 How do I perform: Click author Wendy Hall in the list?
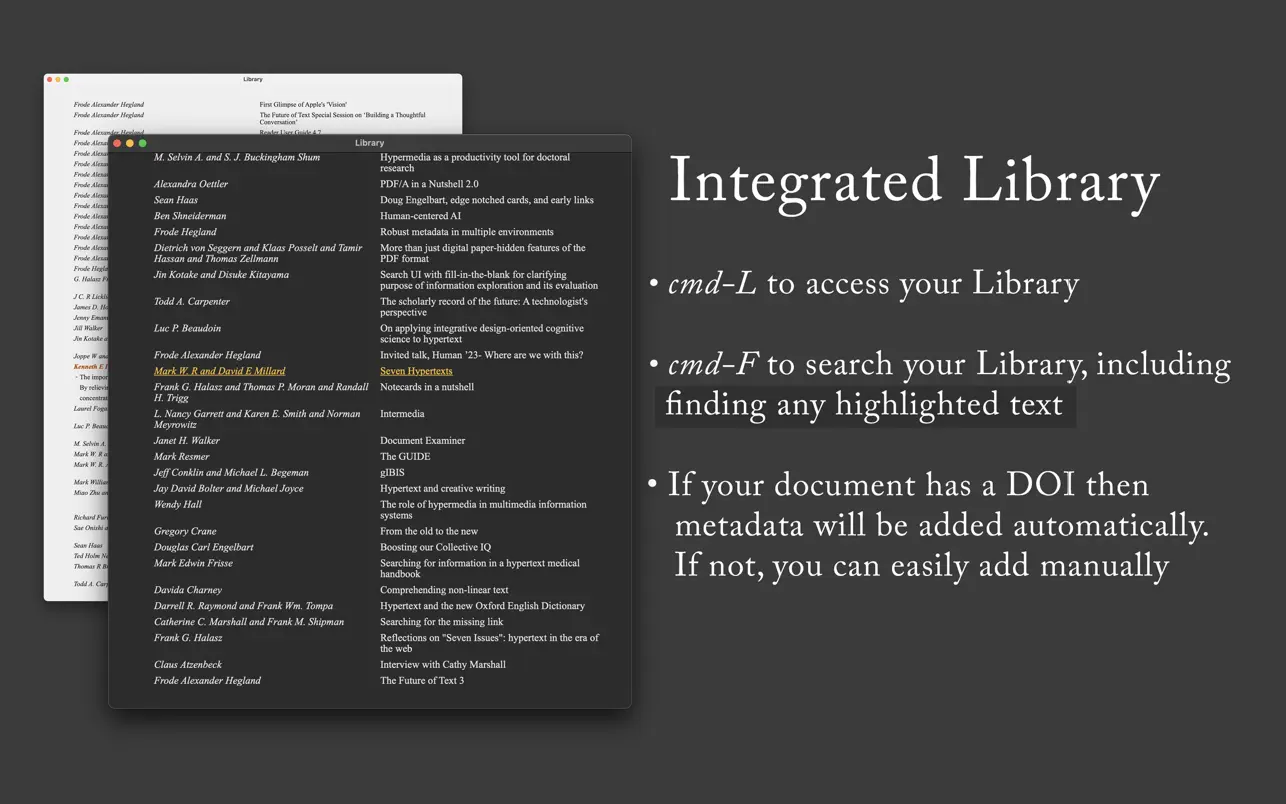point(178,505)
